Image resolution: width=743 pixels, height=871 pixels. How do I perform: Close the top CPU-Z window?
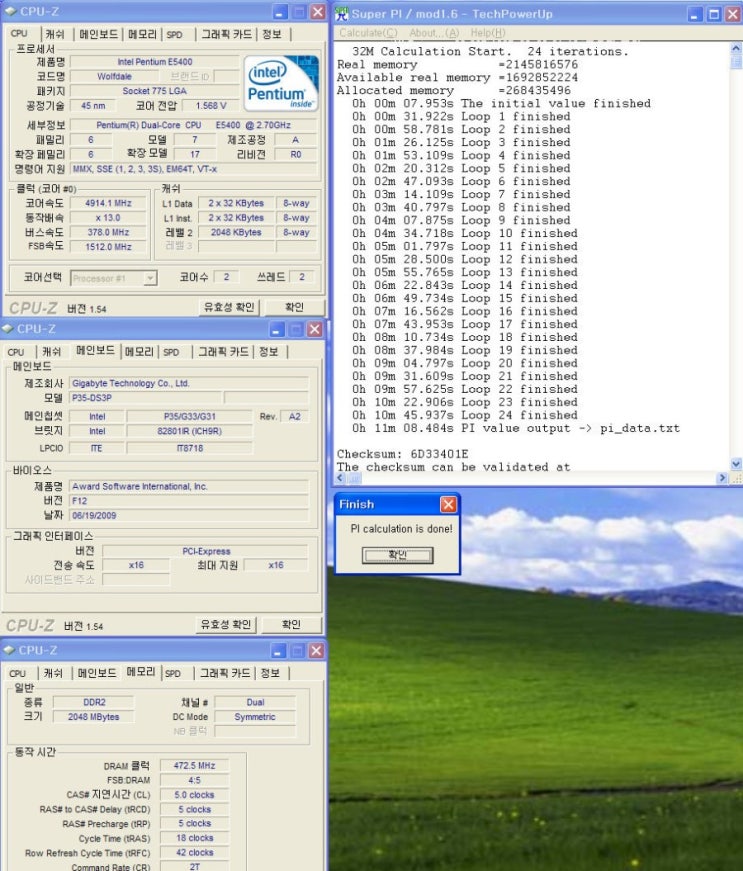[318, 12]
